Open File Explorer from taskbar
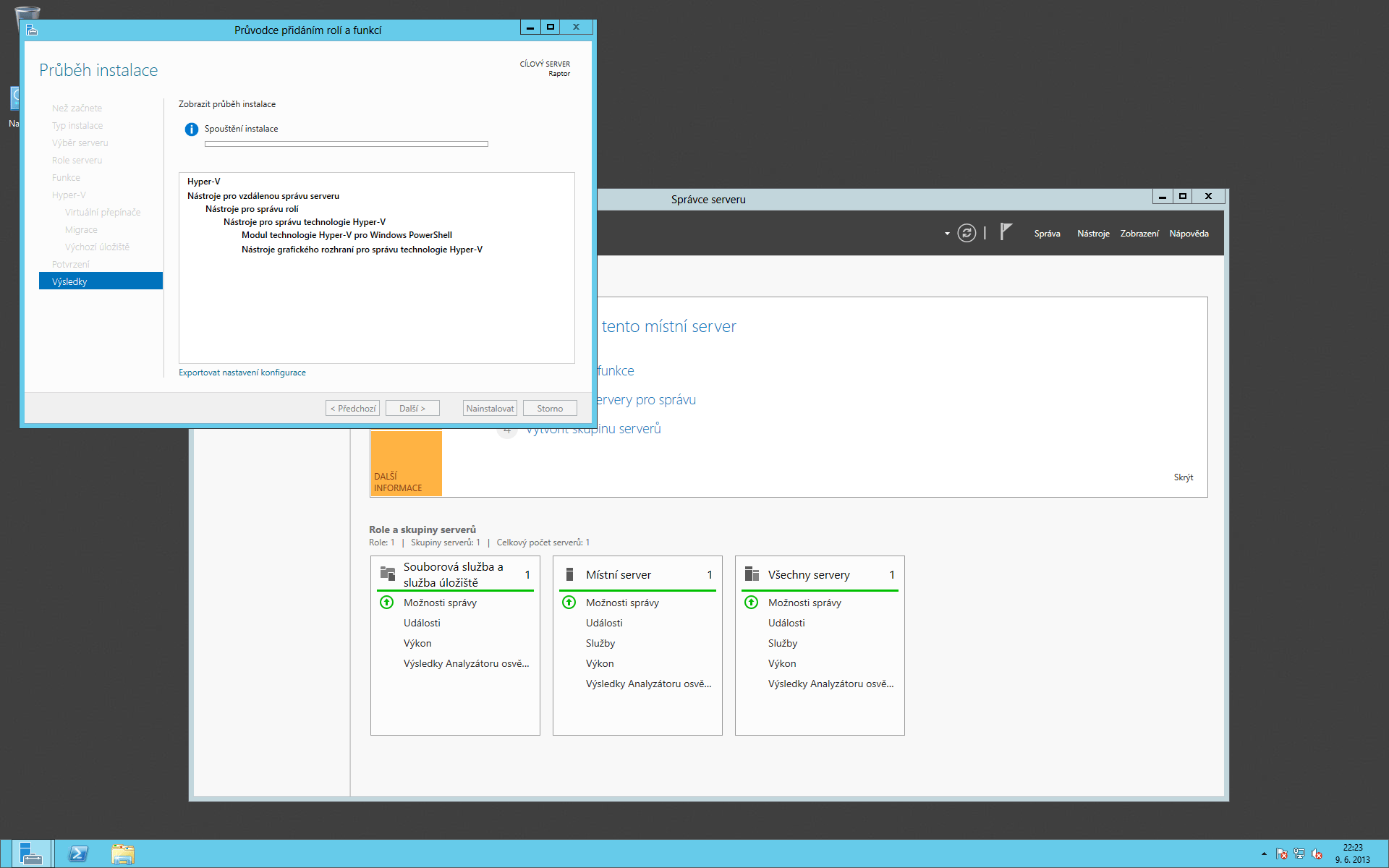The height and width of the screenshot is (868, 1389). coord(123,854)
